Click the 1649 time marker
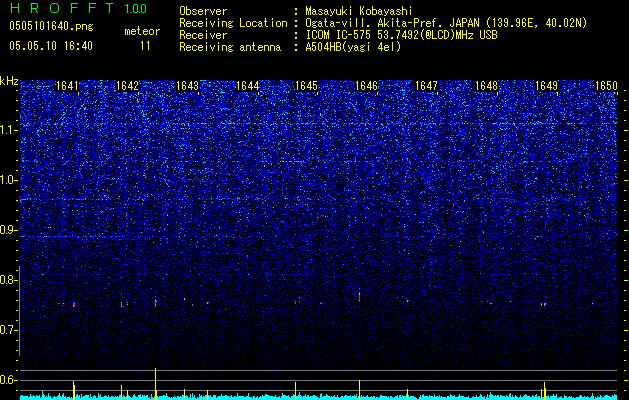The width and height of the screenshot is (629, 400). [546, 86]
